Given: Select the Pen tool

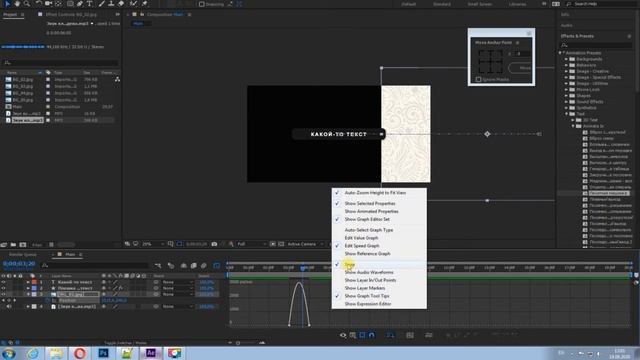Looking at the screenshot, I should (80, 4).
